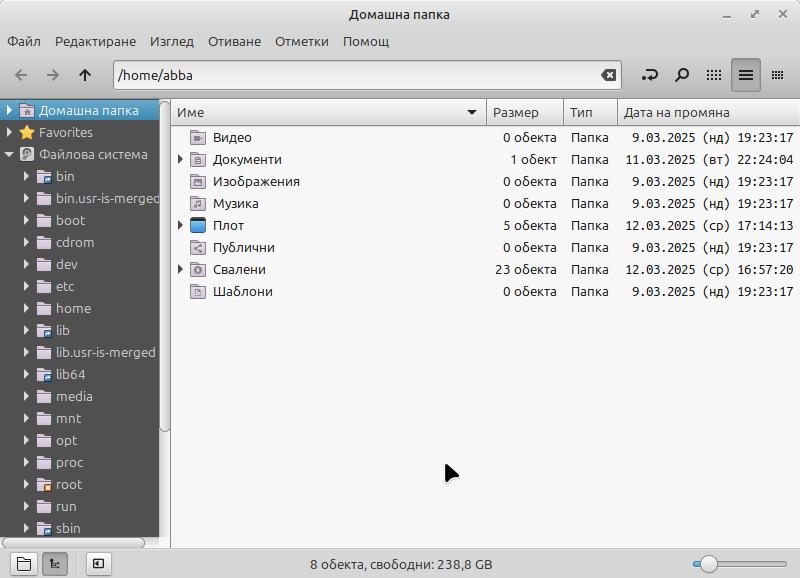
Task: Expand the etc tree node
Action: coord(26,286)
